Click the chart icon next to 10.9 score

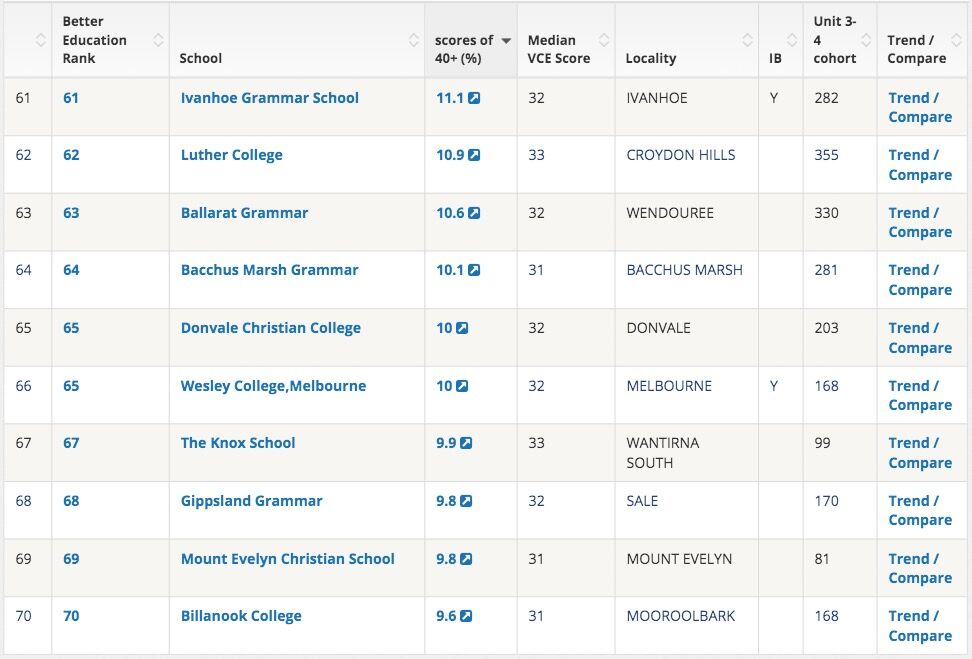[x=474, y=156]
